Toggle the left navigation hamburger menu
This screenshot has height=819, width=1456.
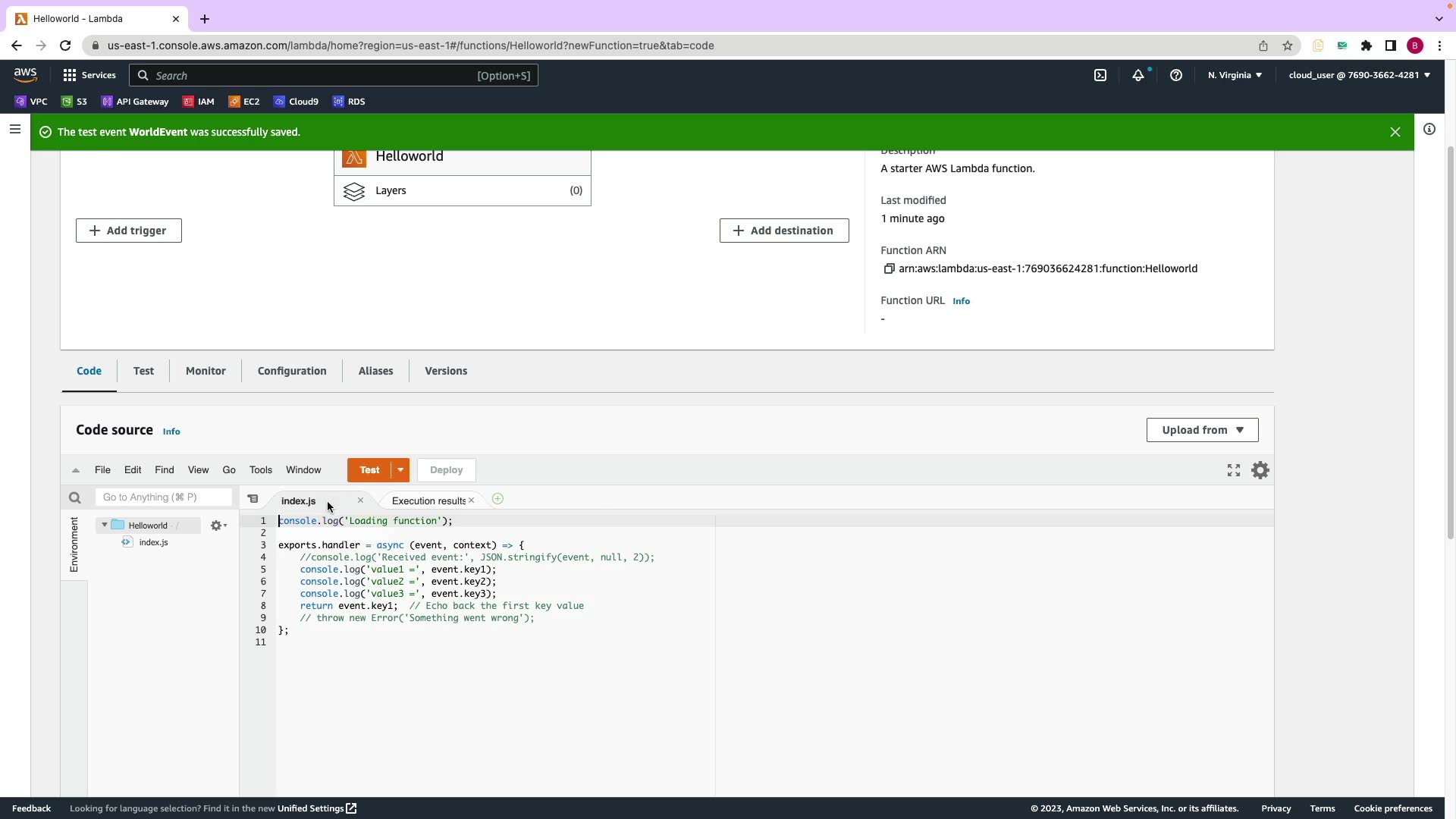[14, 130]
